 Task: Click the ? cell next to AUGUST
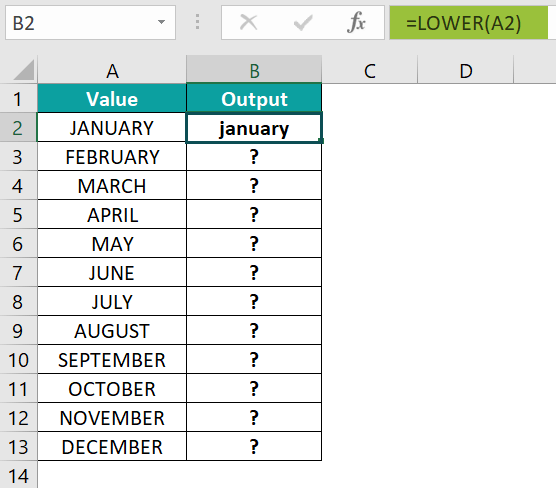(x=254, y=331)
